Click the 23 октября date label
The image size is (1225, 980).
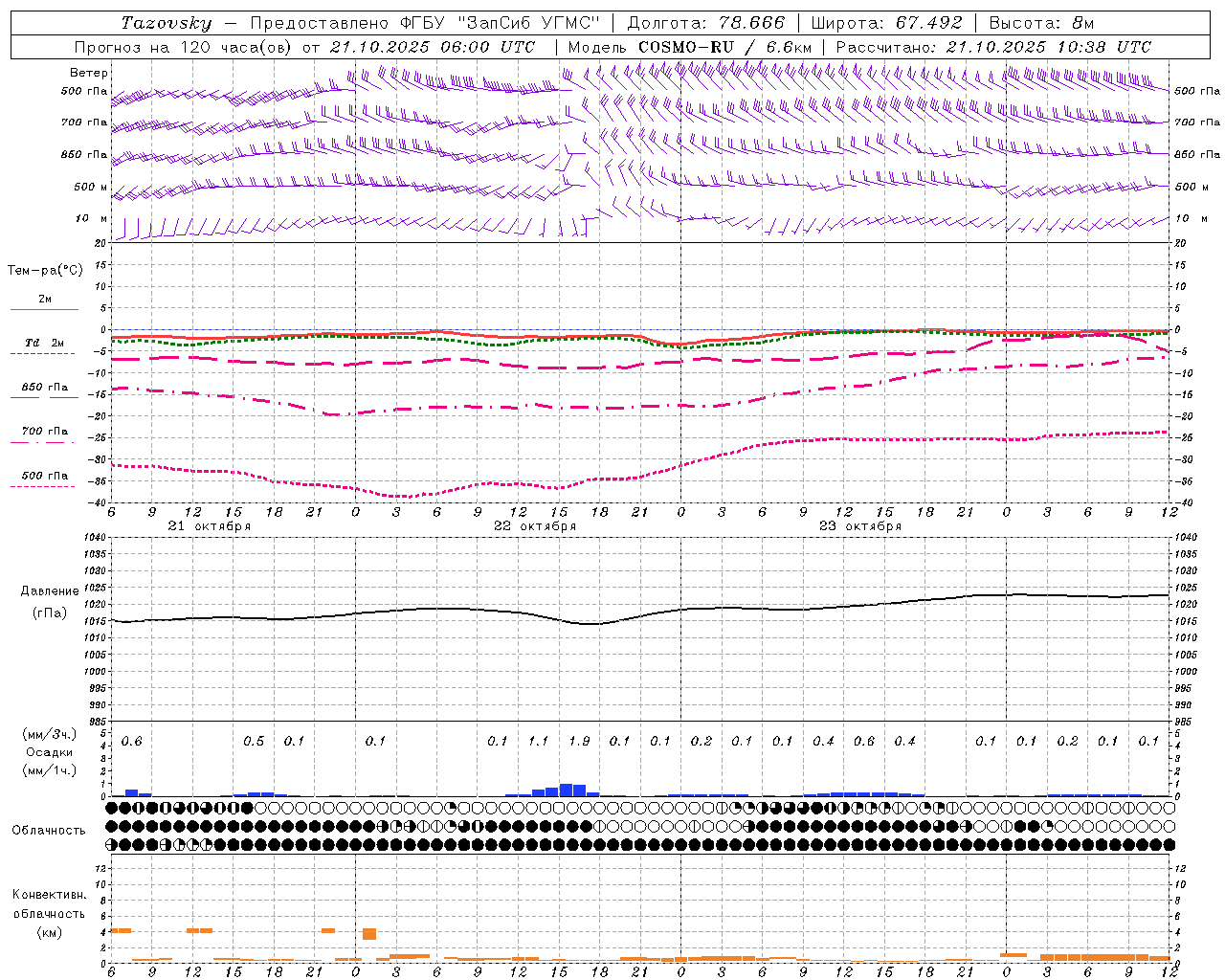tap(860, 526)
